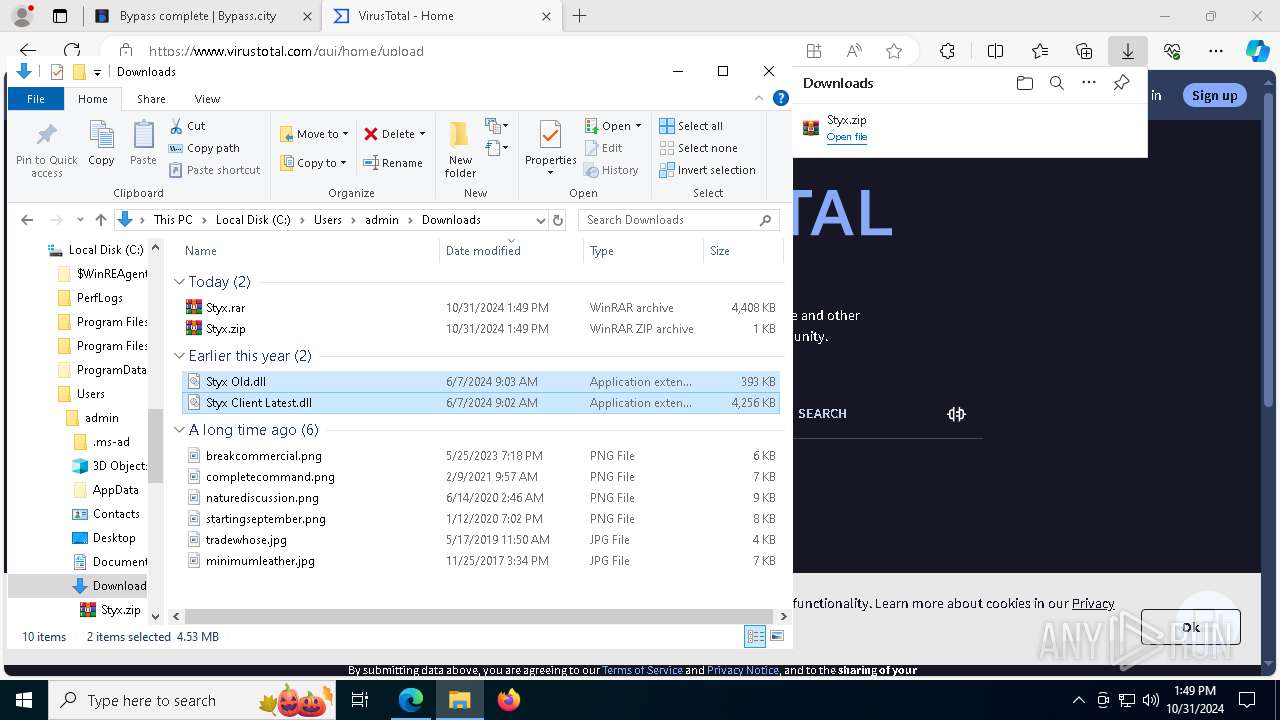Switch to the Home ribbon tab

coord(93,99)
